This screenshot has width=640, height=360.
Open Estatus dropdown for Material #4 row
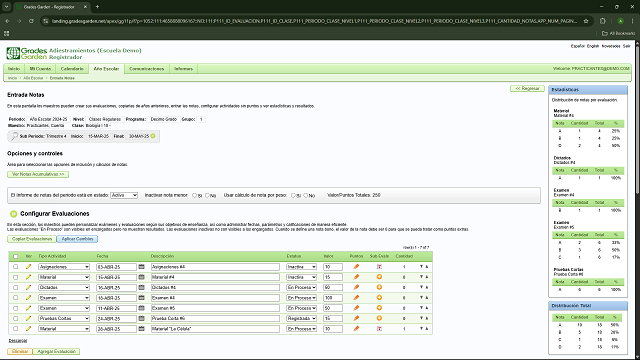301,277
